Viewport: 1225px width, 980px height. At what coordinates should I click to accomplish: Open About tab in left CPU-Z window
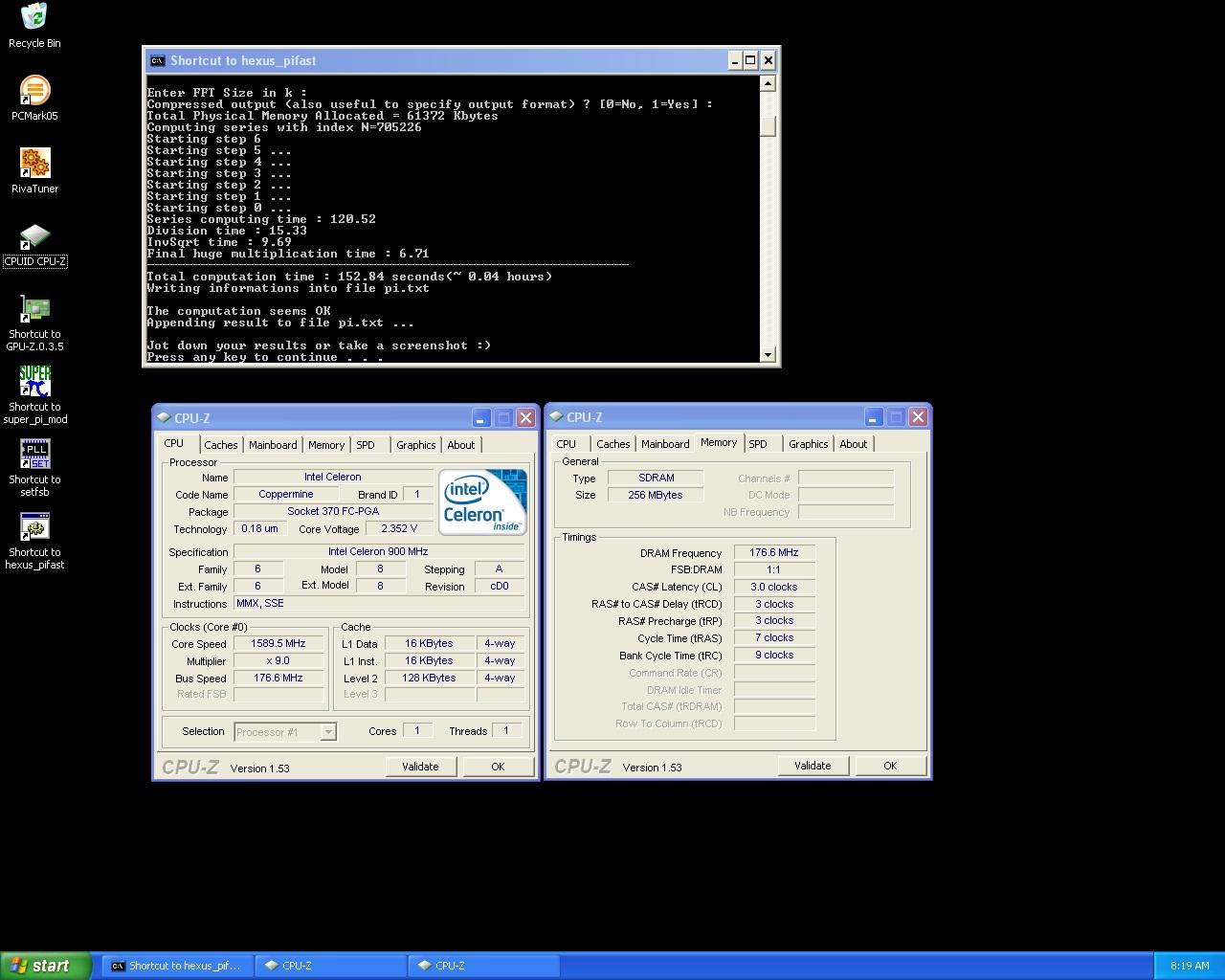pos(461,445)
